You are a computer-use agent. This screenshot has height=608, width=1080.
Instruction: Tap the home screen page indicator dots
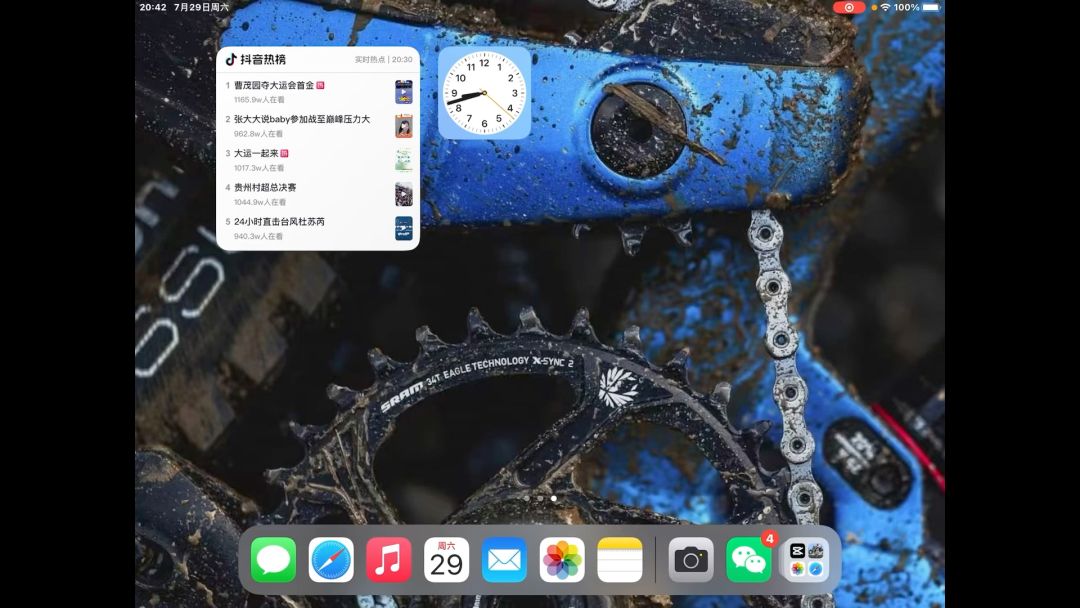coord(540,498)
